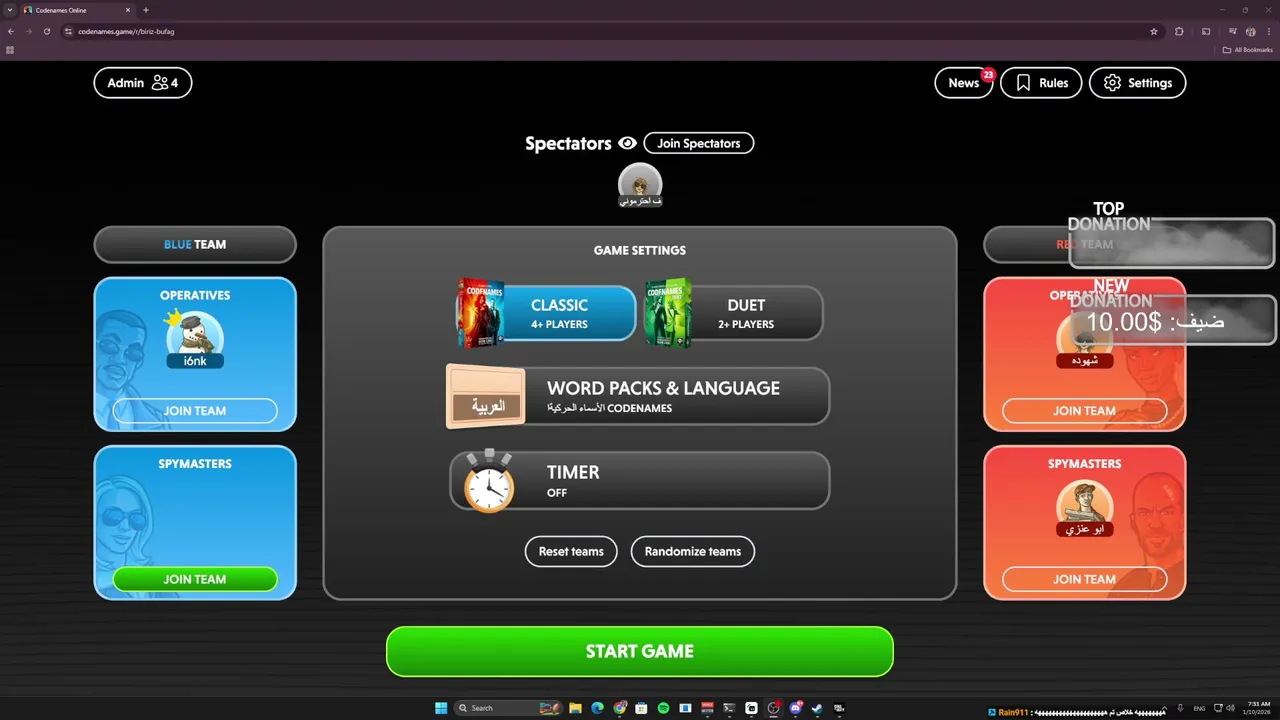Screen dimensions: 1280x720
Task: Open the Windows Start menu
Action: 441,708
